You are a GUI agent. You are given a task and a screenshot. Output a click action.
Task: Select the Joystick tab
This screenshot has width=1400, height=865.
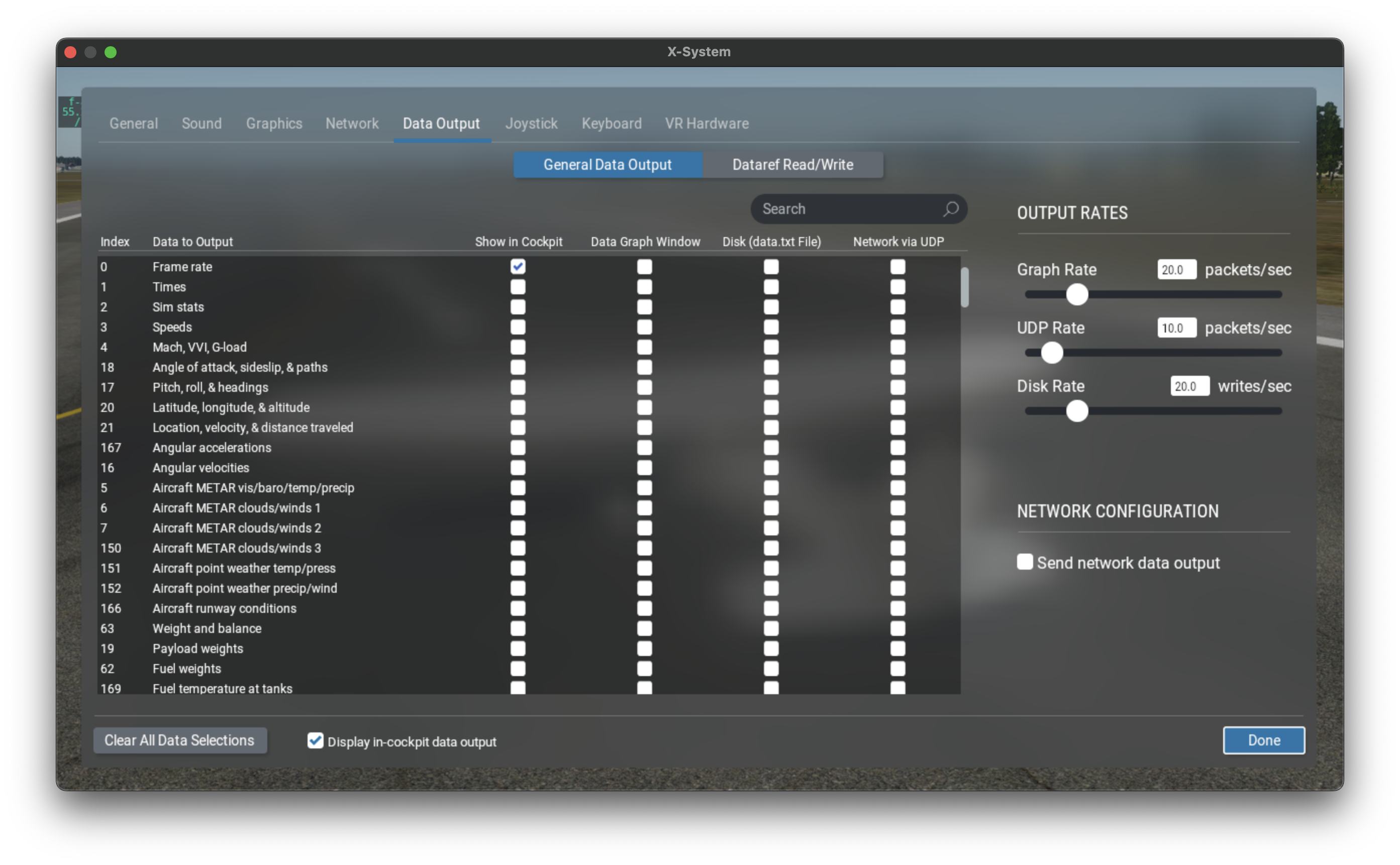coord(531,124)
